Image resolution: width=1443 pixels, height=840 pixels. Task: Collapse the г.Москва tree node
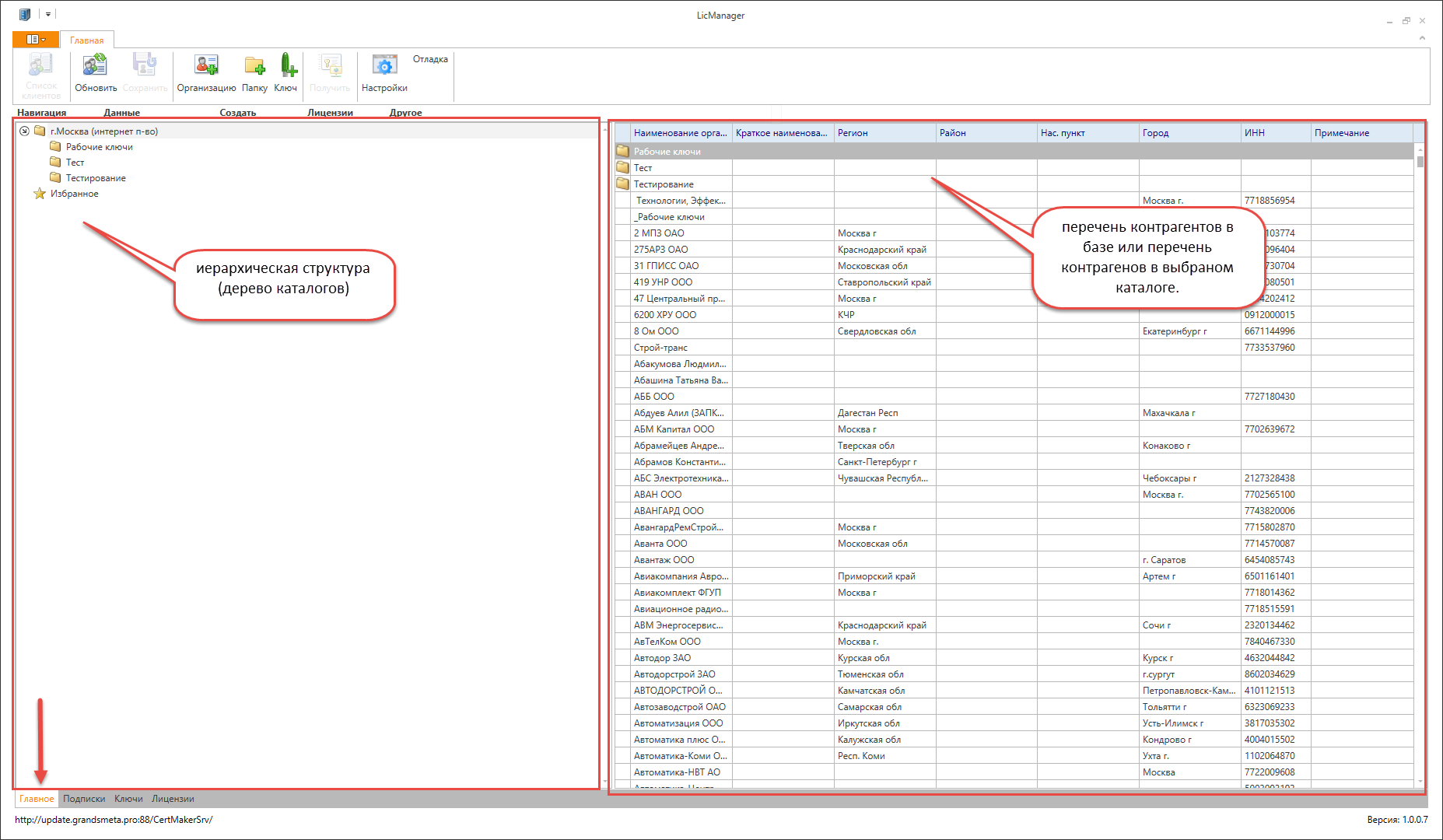pyautogui.click(x=24, y=131)
